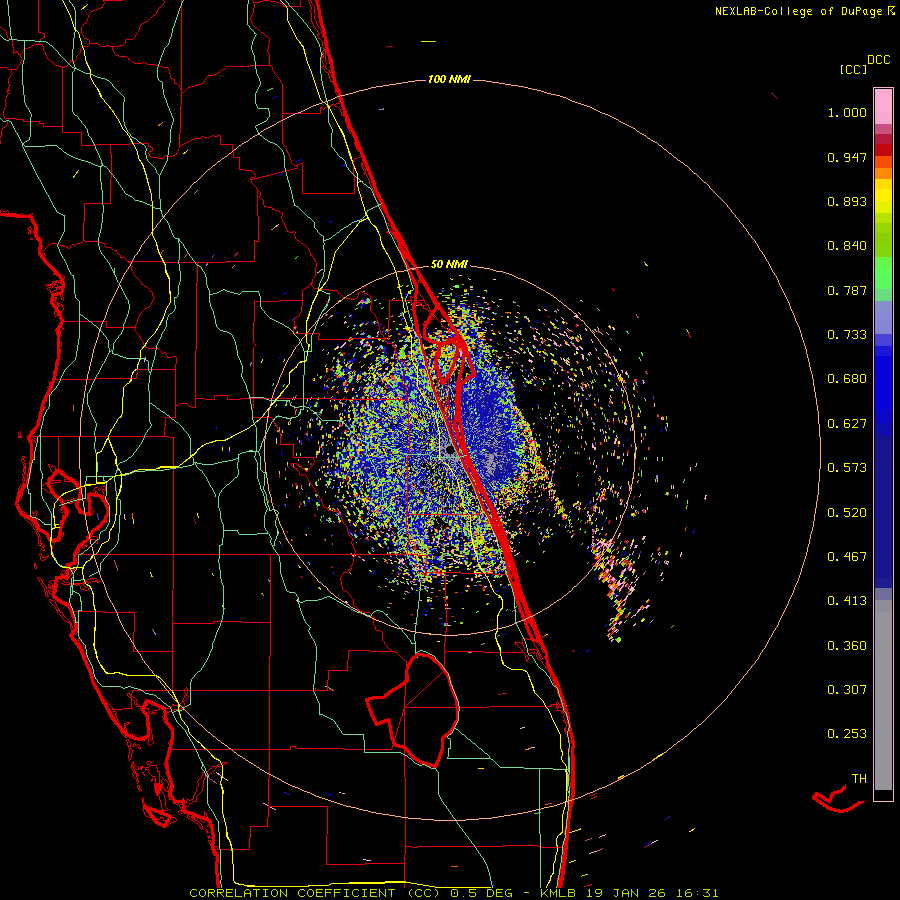This screenshot has height=900, width=900.
Task: Click the 0.467 color scale label
Action: click(x=847, y=557)
